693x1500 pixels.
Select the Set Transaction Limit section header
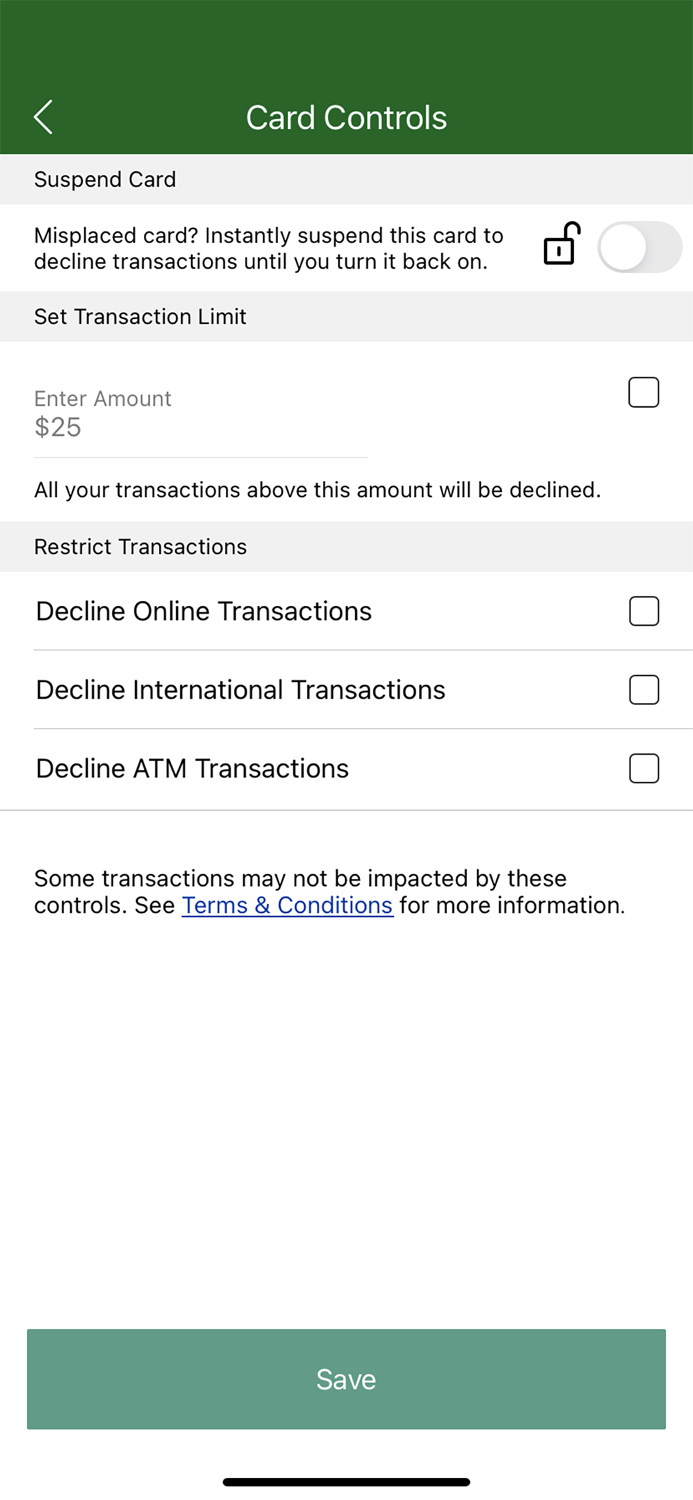(x=140, y=317)
